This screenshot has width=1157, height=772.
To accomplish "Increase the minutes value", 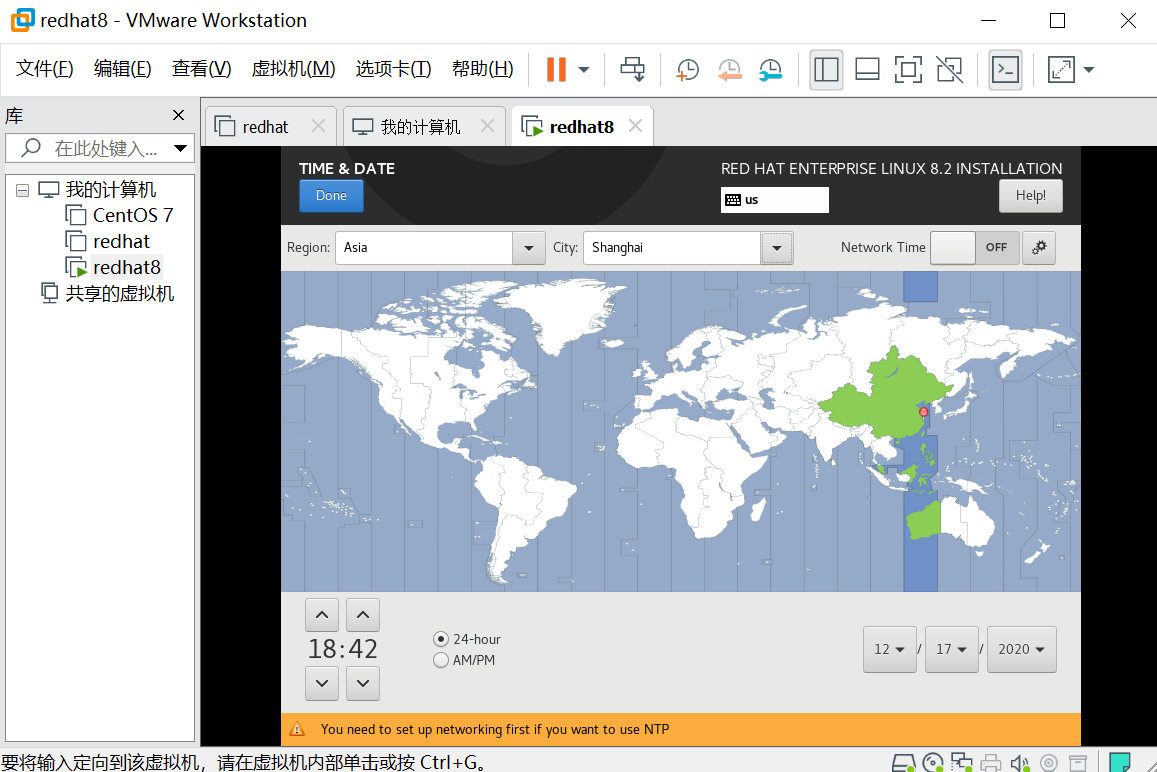I will point(363,615).
